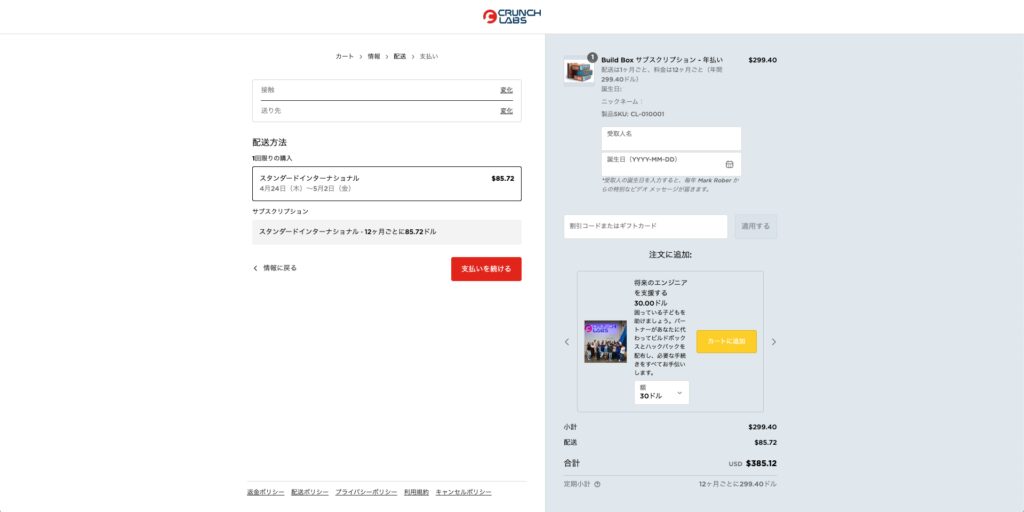Click the 注文に追加: heading
The height and width of the screenshot is (512, 1024).
tap(670, 255)
